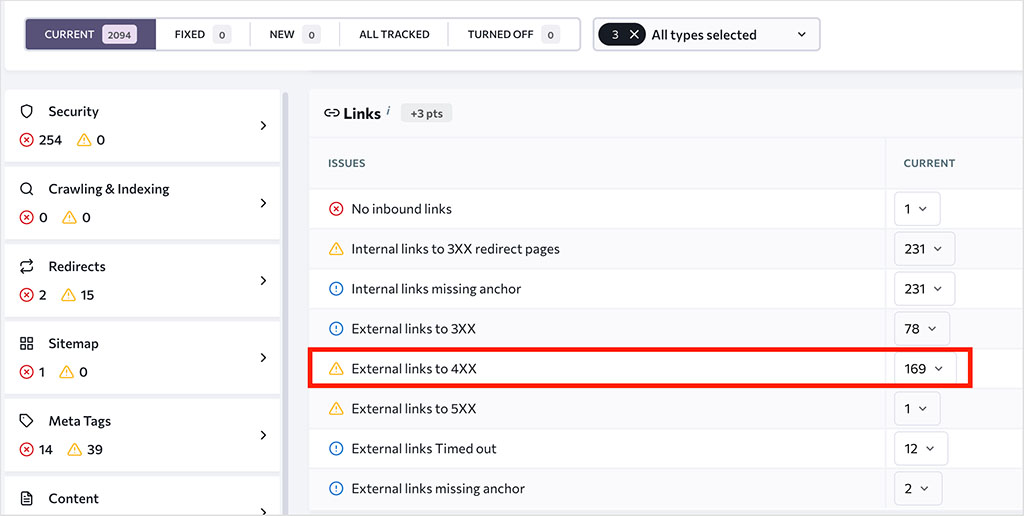Select the Security category label
1024x516 pixels.
pos(73,112)
